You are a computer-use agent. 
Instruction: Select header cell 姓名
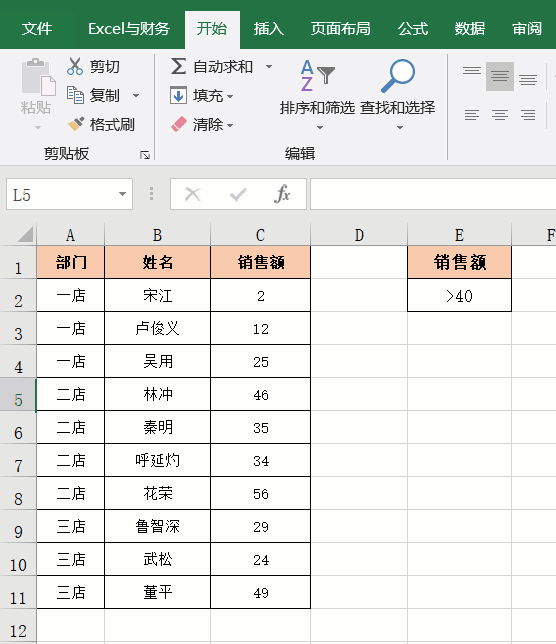pos(158,262)
